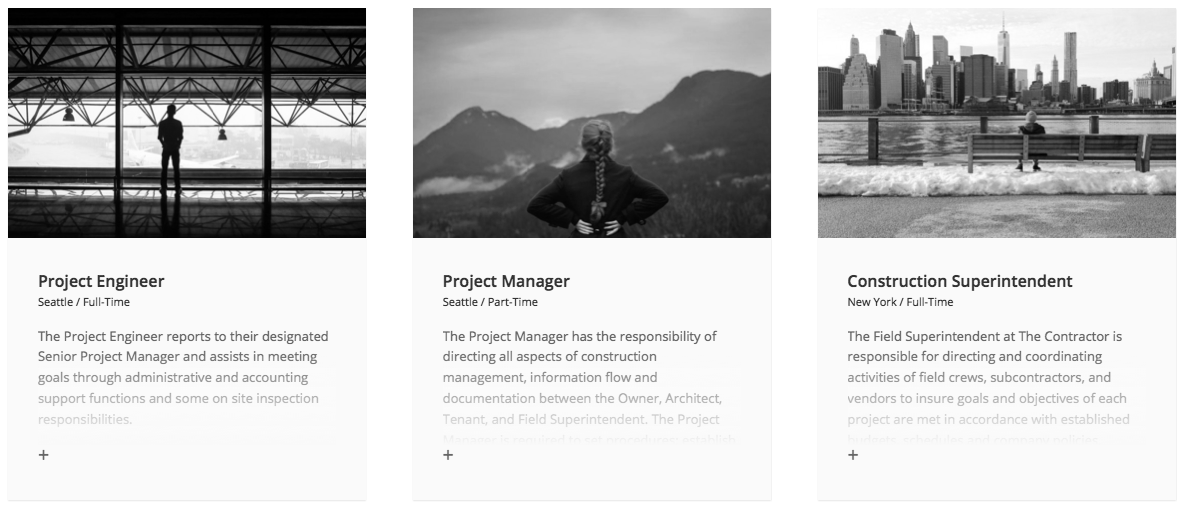Open the Construction Superintendent job title
The image size is (1187, 512).
point(960,281)
